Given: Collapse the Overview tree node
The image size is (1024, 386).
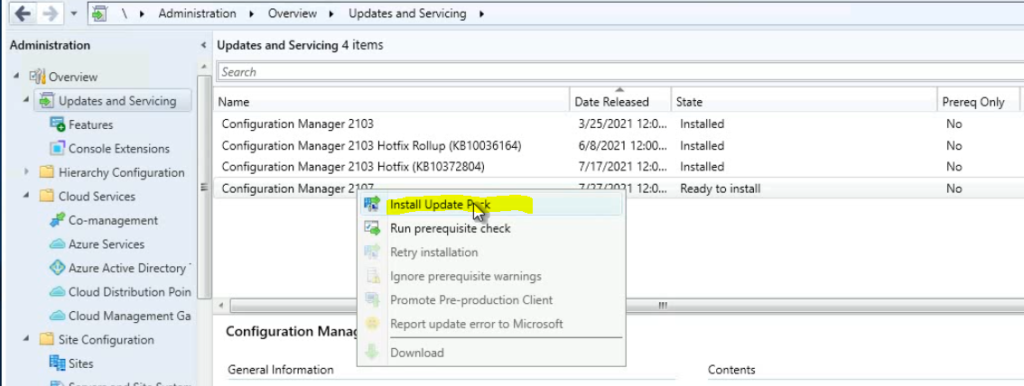Looking at the screenshot, I should 16,77.
